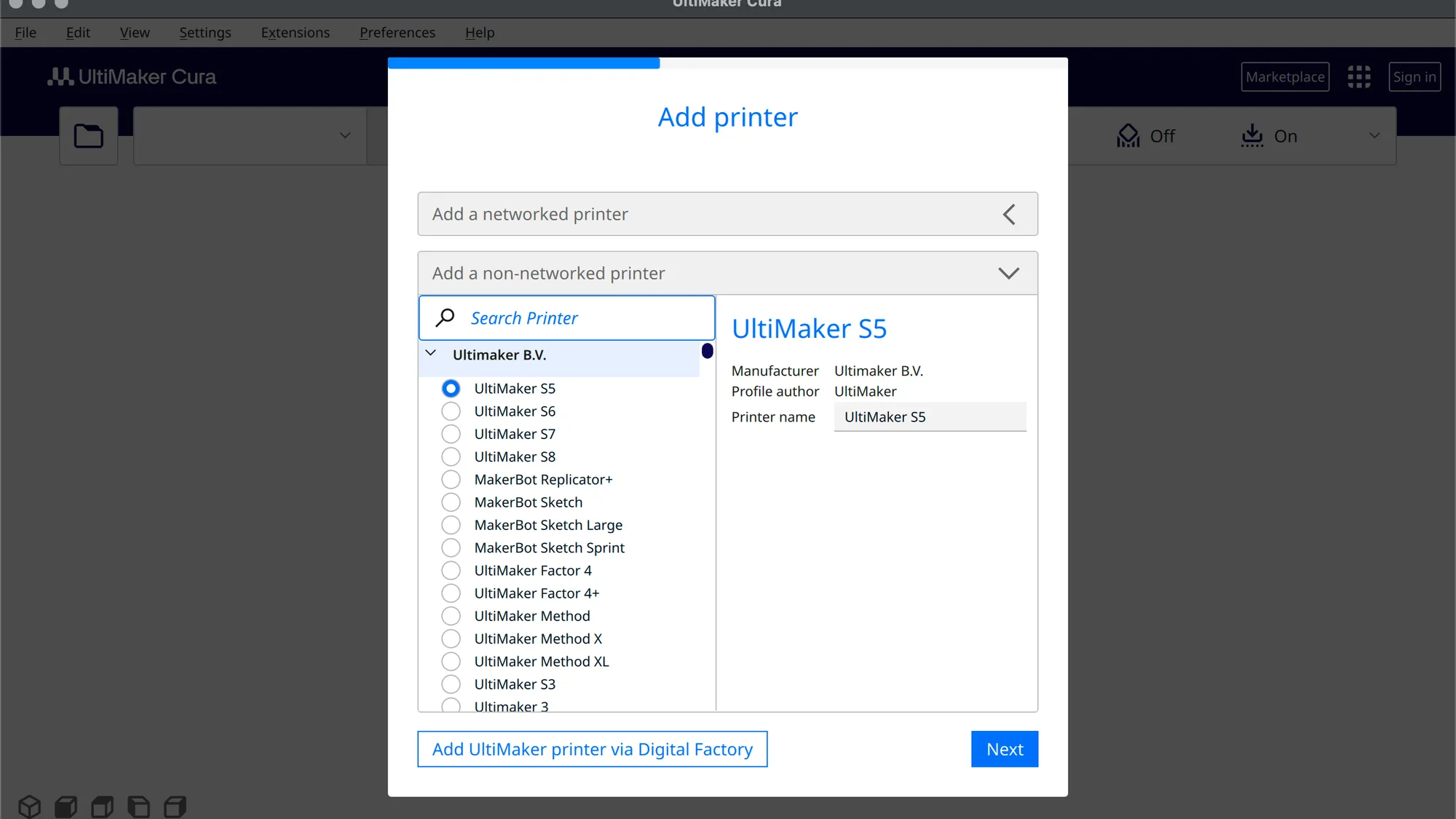Viewport: 1456px width, 819px height.
Task: Open the Settings menu
Action: pos(205,33)
